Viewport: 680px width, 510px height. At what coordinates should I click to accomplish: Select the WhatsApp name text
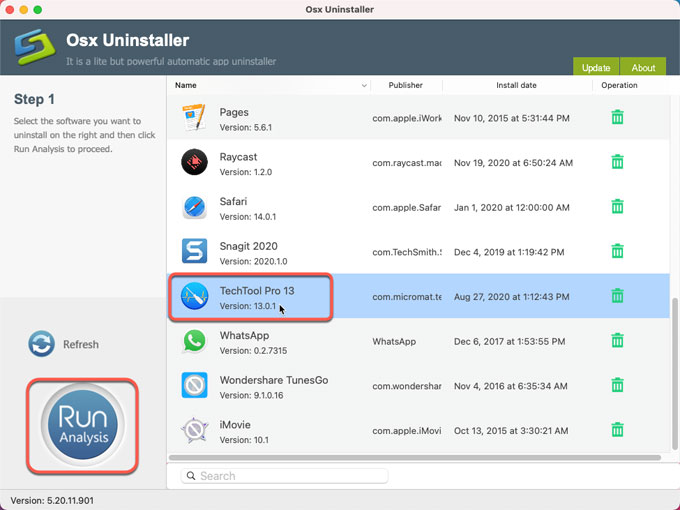(244, 336)
